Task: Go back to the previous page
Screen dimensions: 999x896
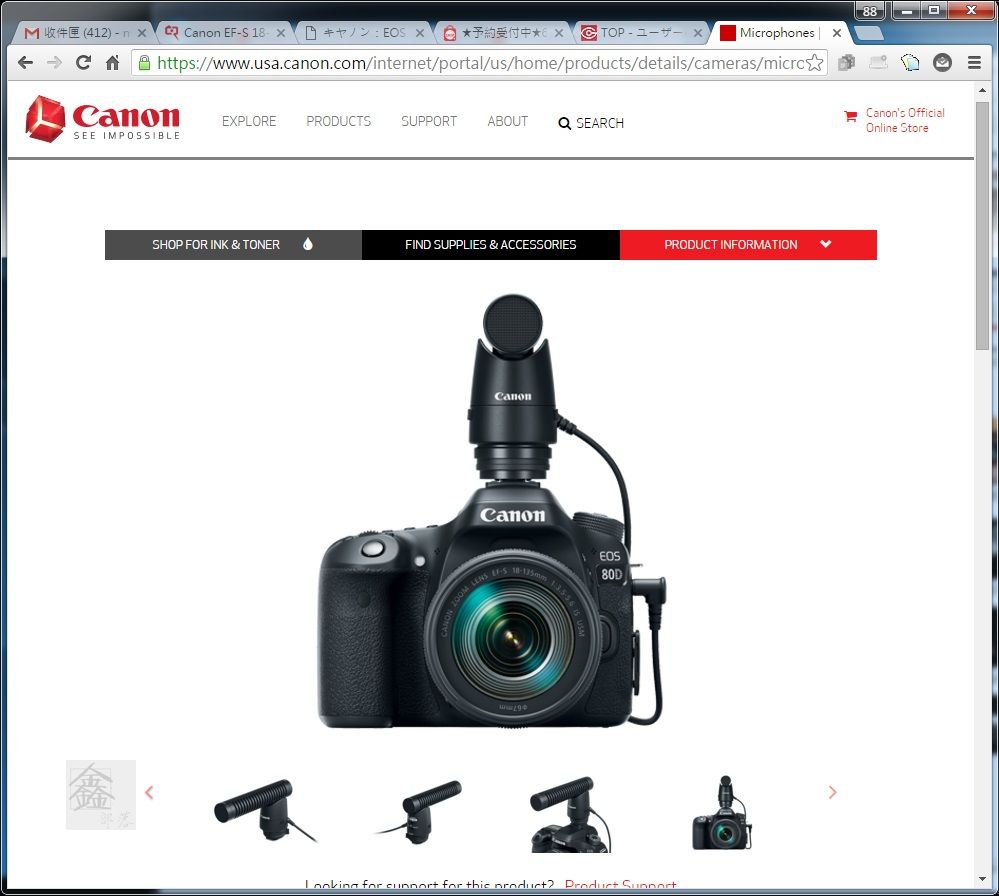Action: [25, 62]
